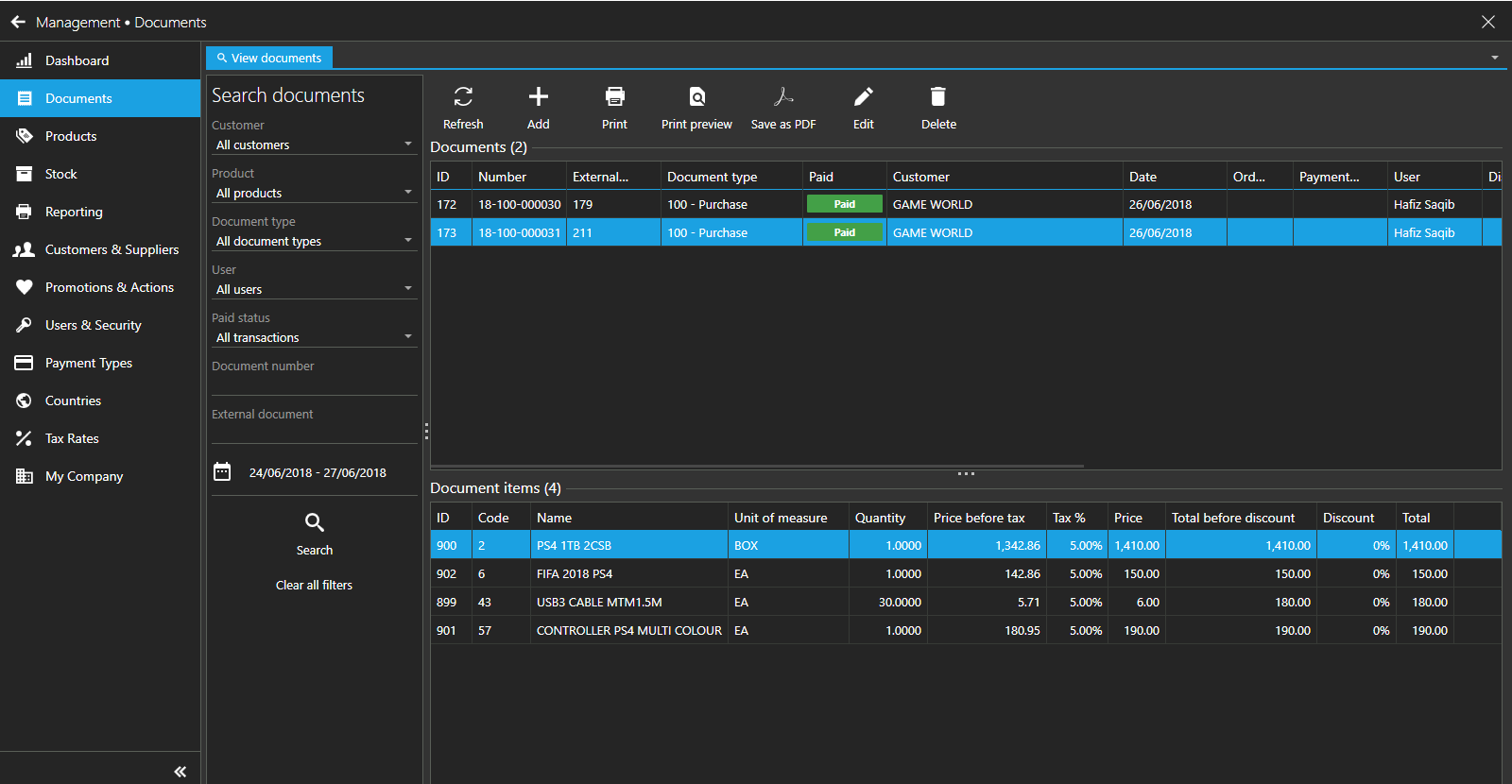Click the Search button
The height and width of the screenshot is (784, 1512).
tap(315, 534)
